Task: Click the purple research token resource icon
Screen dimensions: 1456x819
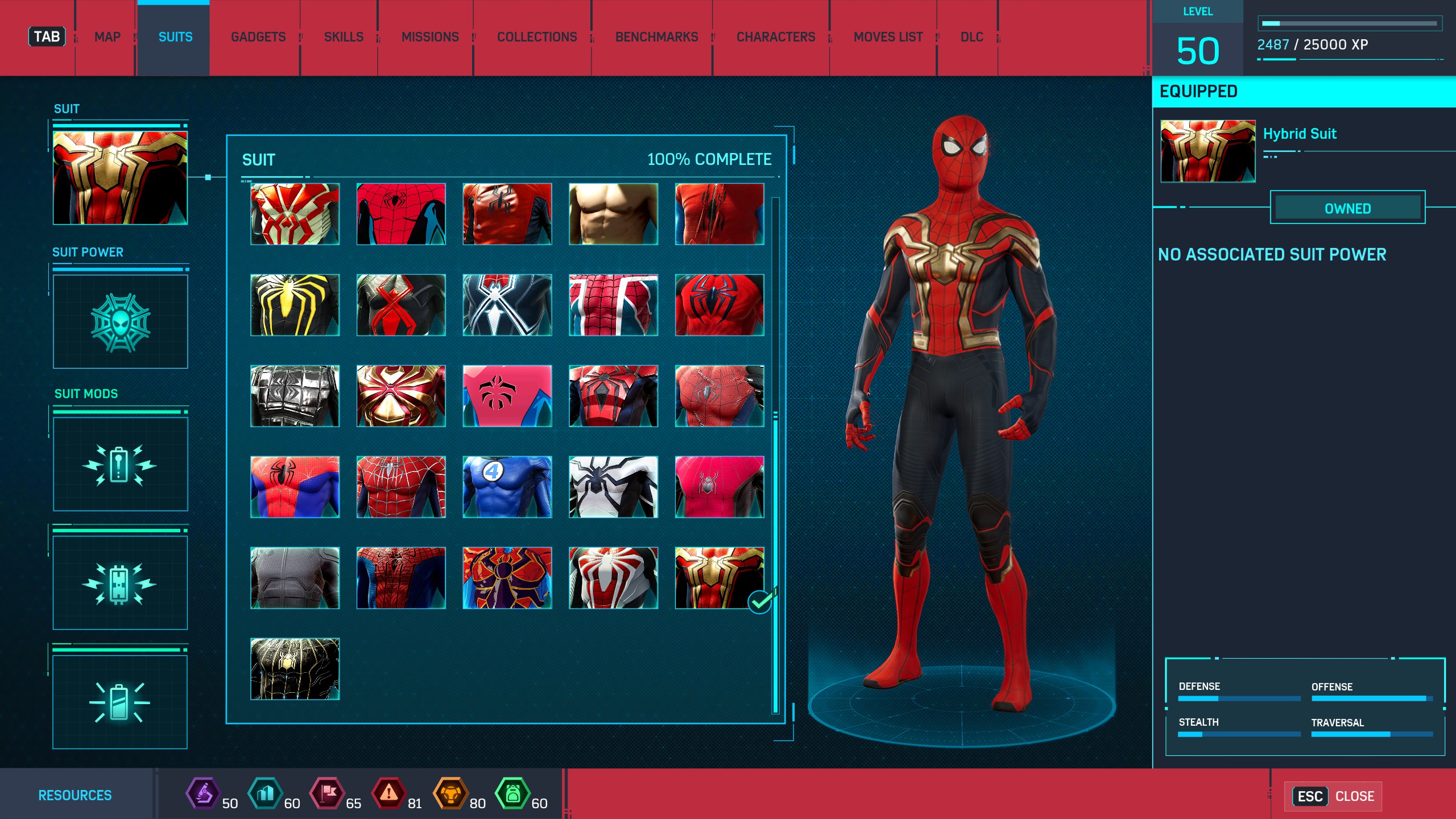Action: coord(203,793)
